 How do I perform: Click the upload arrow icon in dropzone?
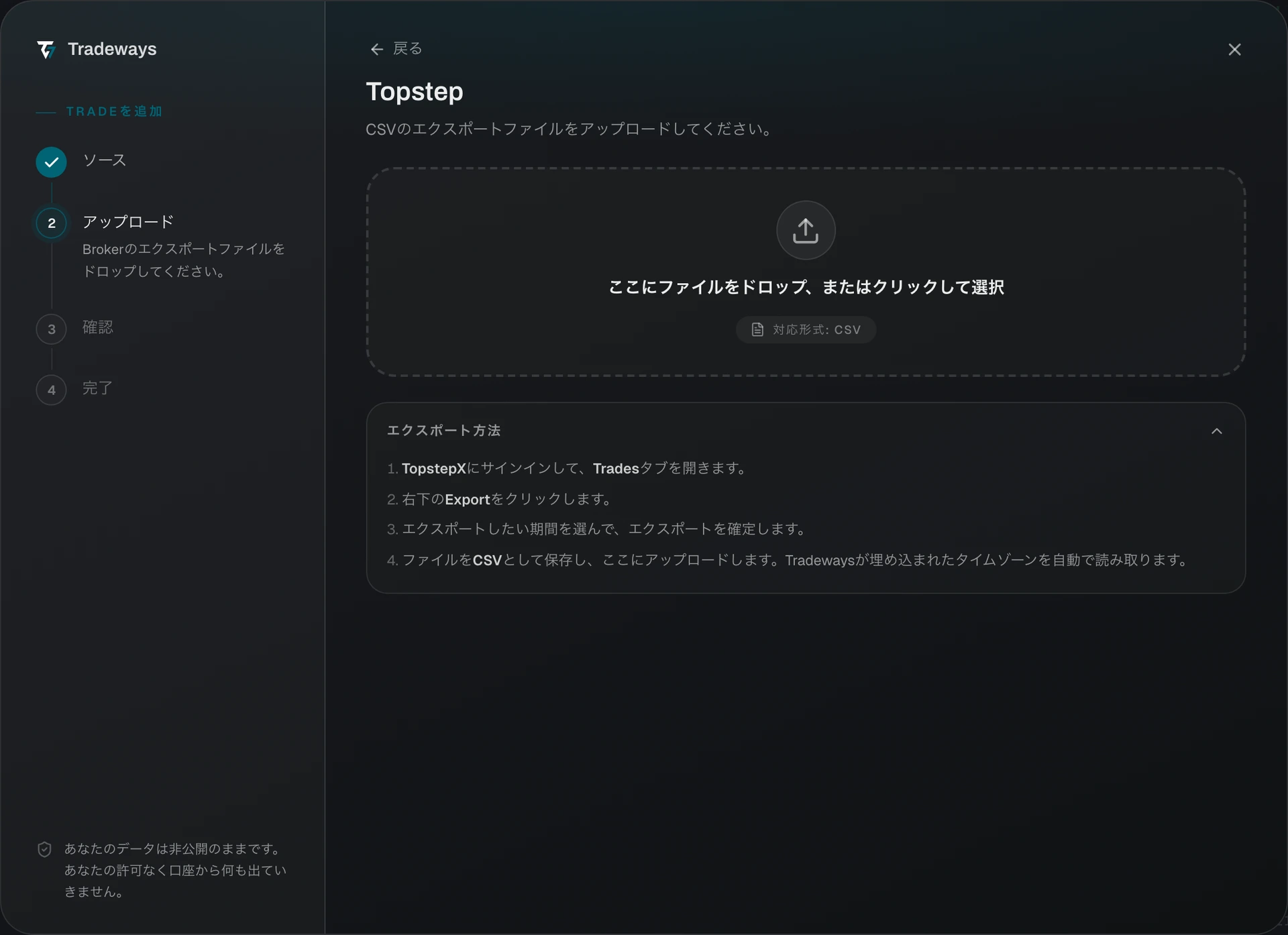coord(806,230)
